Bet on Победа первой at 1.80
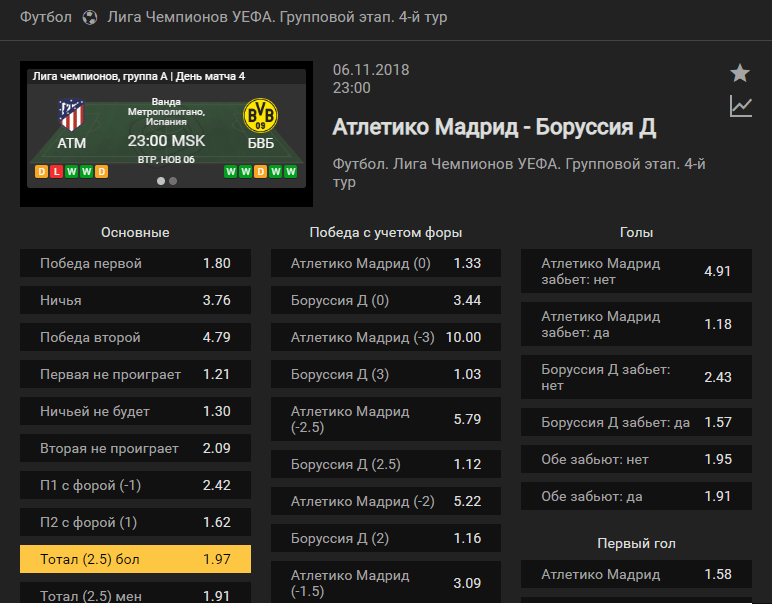 click(x=135, y=263)
